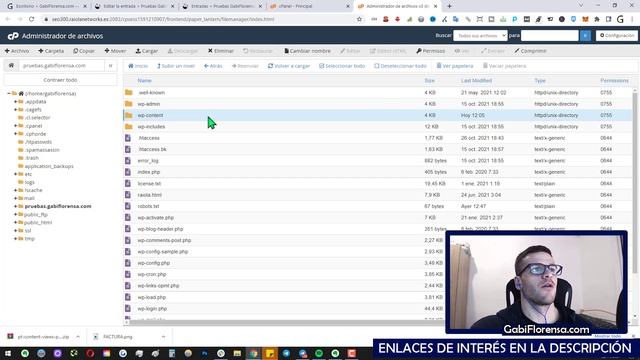The image size is (640, 360).
Task: Click the Mover toolbar icon
Action: 115,51
